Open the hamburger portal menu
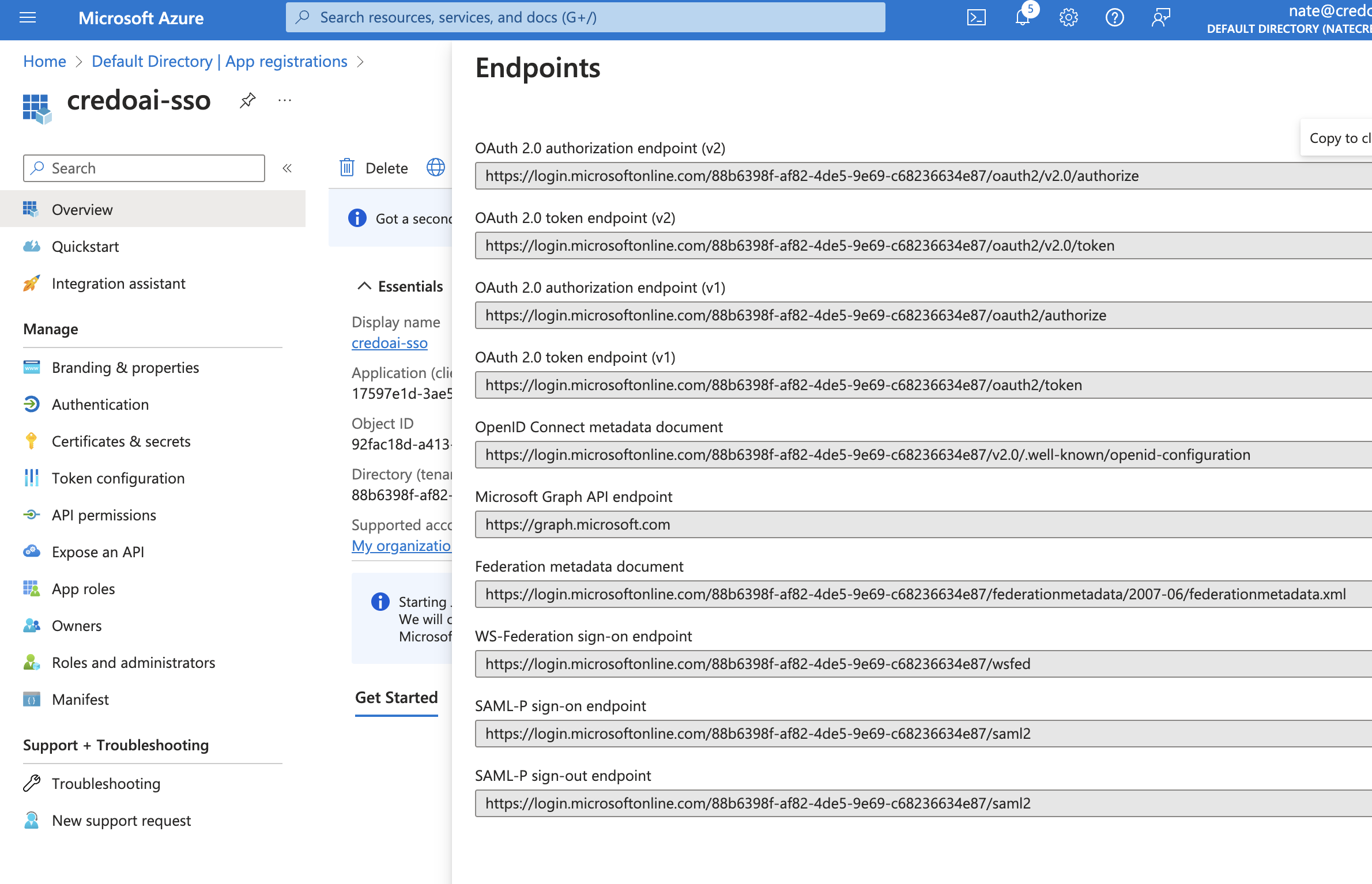Viewport: 1372px width, 884px height. (28, 18)
